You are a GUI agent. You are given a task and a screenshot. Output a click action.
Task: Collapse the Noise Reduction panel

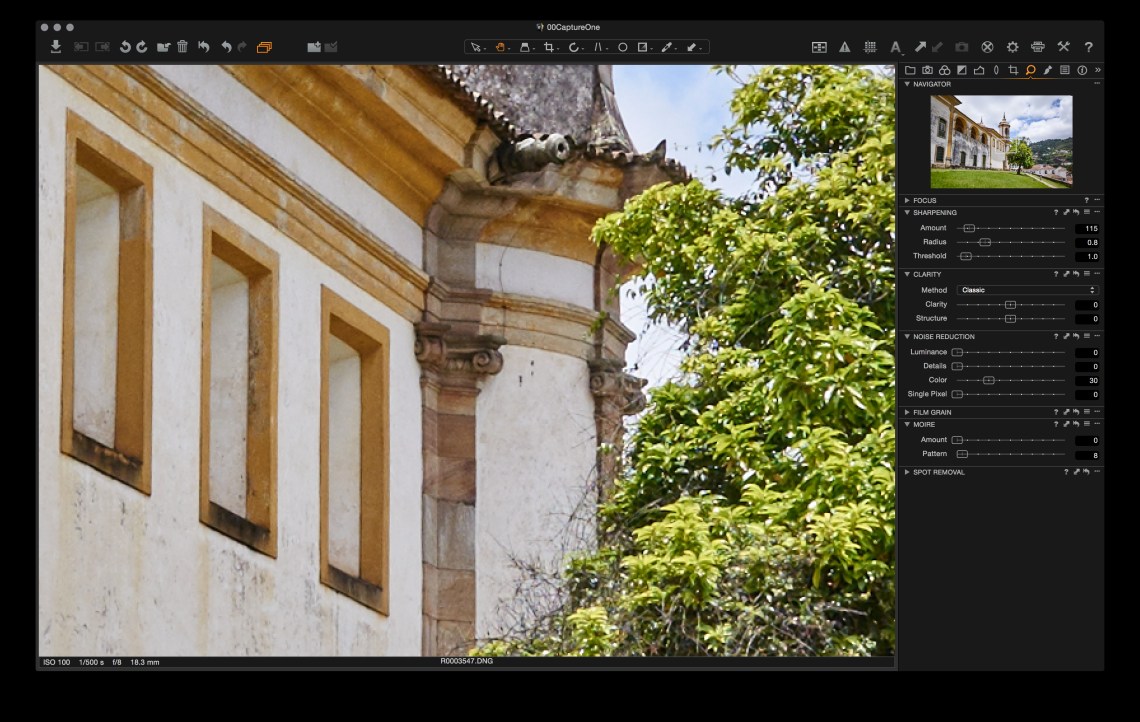(907, 337)
